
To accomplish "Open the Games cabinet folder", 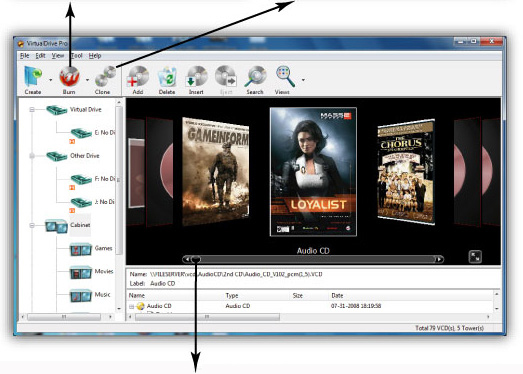I will coord(103,248).
